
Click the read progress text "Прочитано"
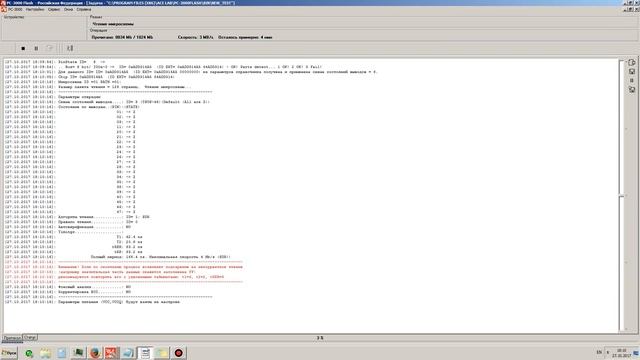122,37
